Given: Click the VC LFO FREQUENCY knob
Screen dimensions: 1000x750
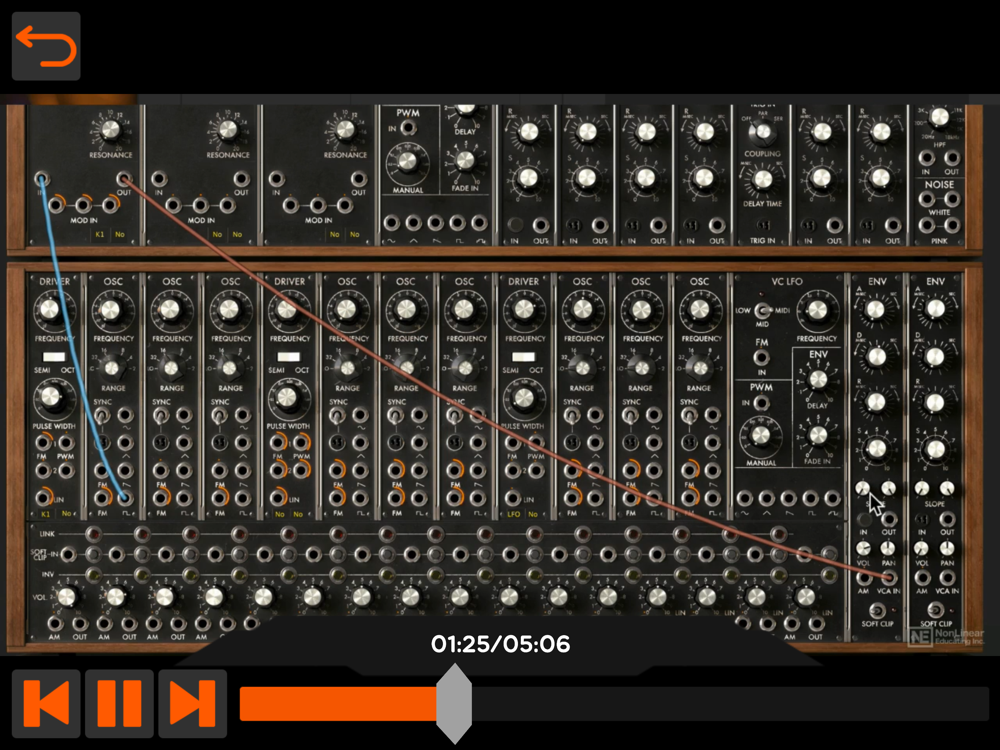Looking at the screenshot, I should coord(816,311).
